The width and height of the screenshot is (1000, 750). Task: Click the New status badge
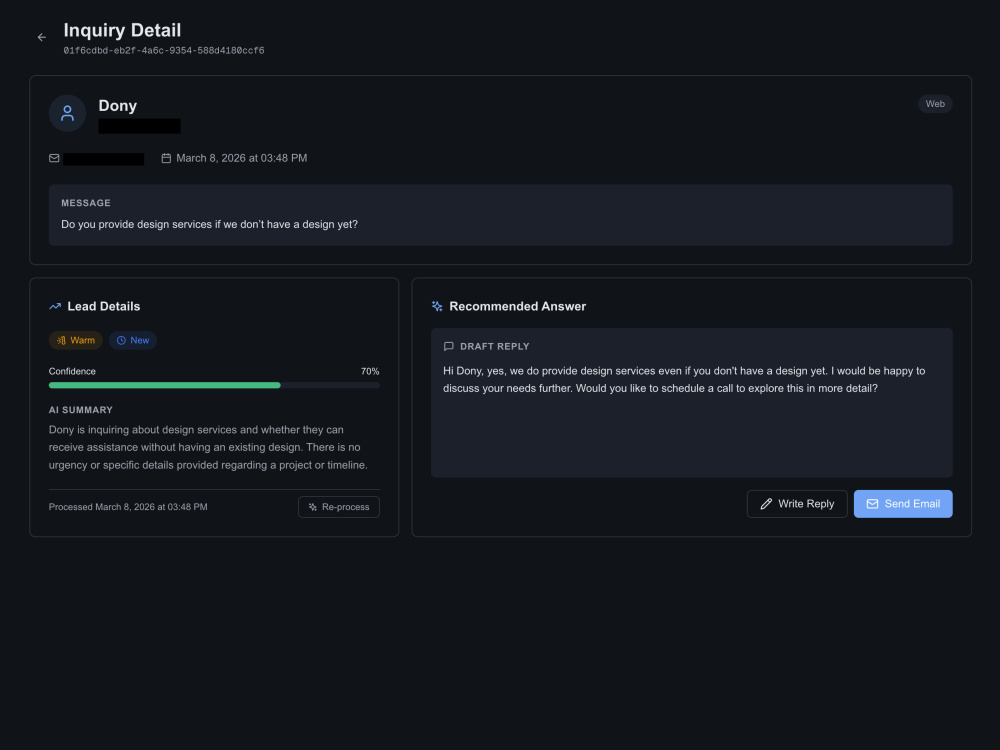click(133, 341)
